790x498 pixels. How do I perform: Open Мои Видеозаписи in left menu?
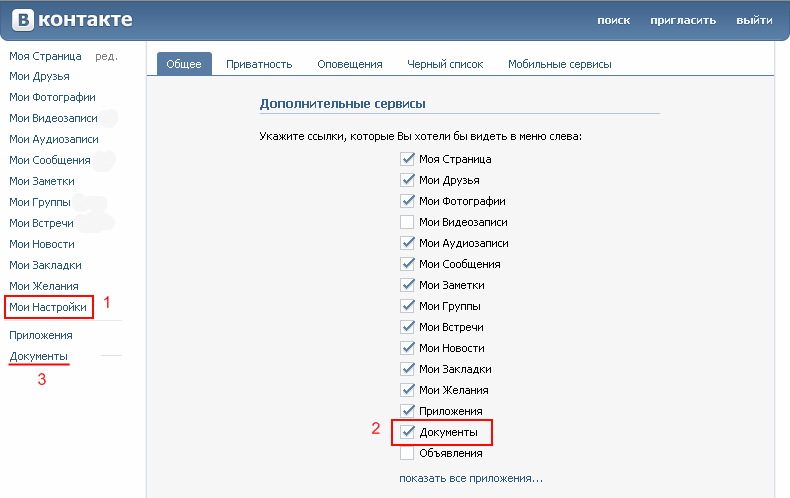(x=53, y=118)
